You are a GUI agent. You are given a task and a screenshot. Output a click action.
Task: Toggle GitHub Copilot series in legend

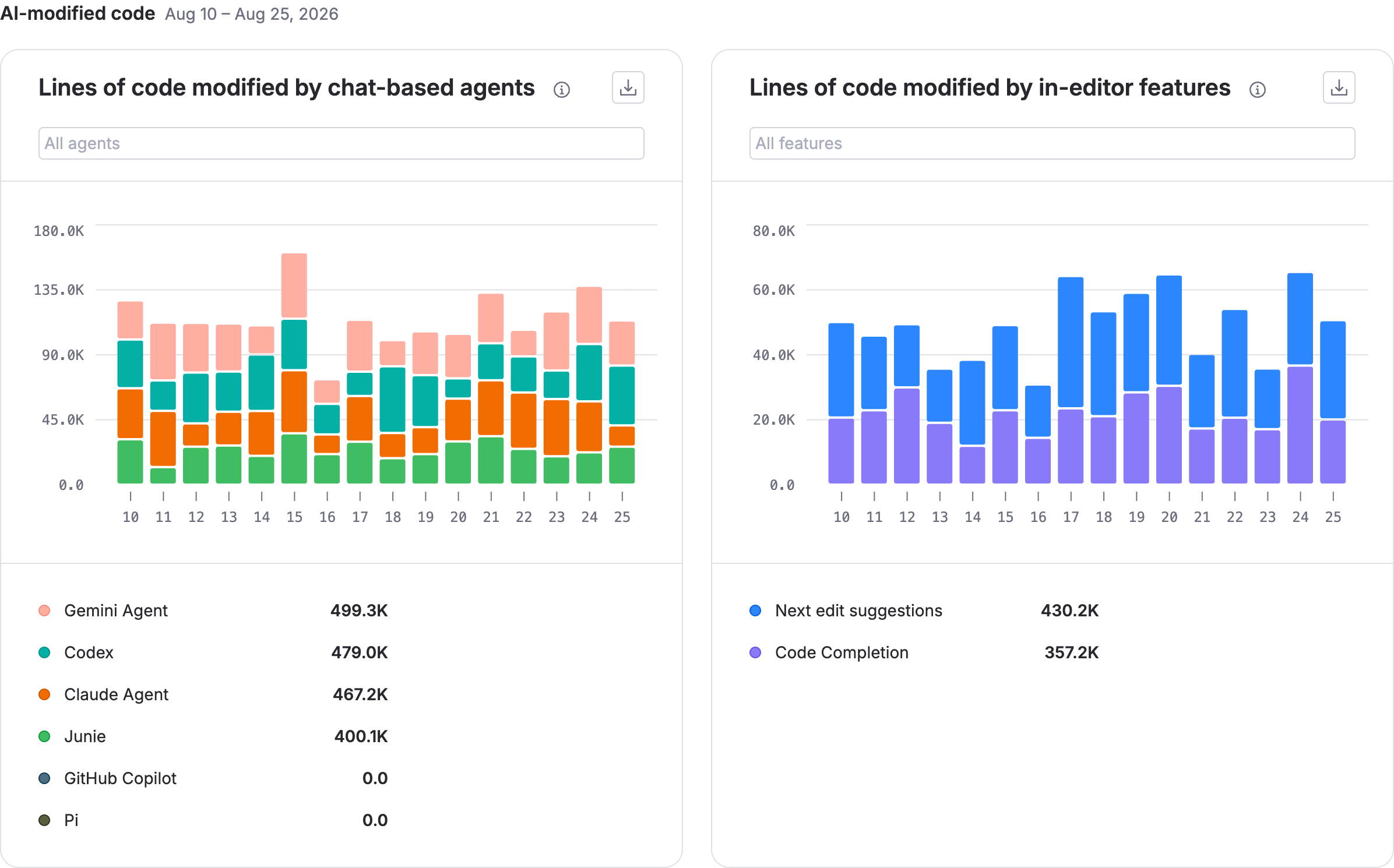120,778
